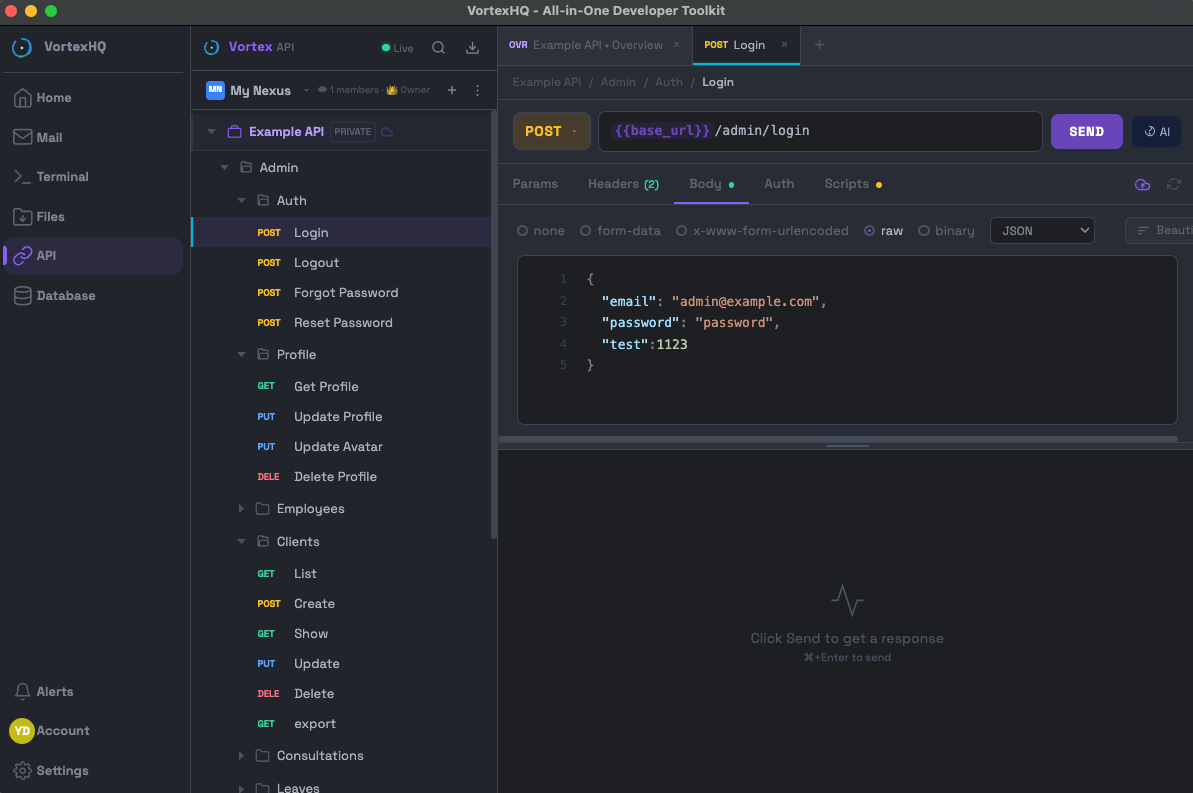Expand the Employees folder
Viewport: 1193px width, 793px height.
tap(240, 508)
